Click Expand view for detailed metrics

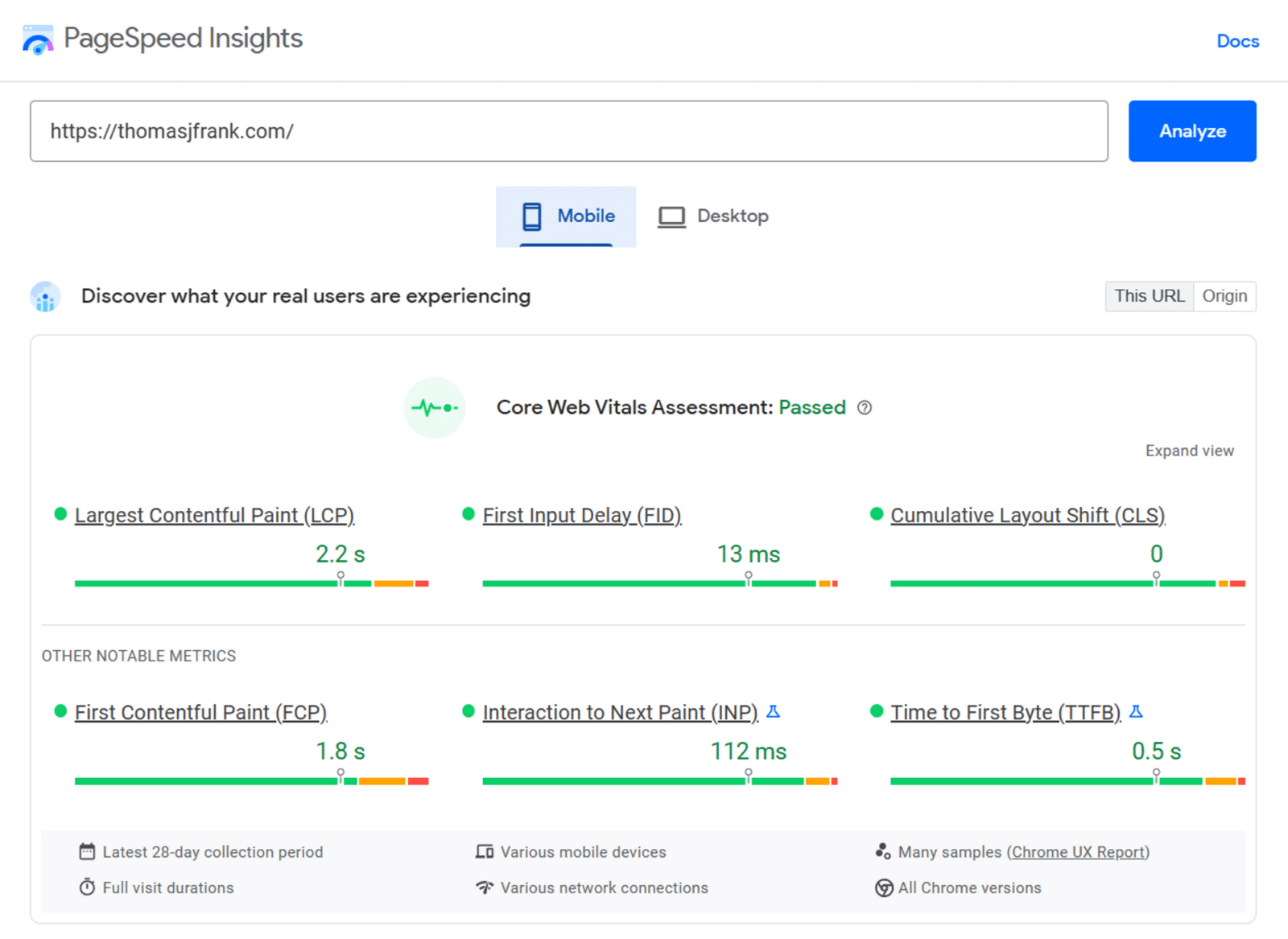click(1189, 451)
